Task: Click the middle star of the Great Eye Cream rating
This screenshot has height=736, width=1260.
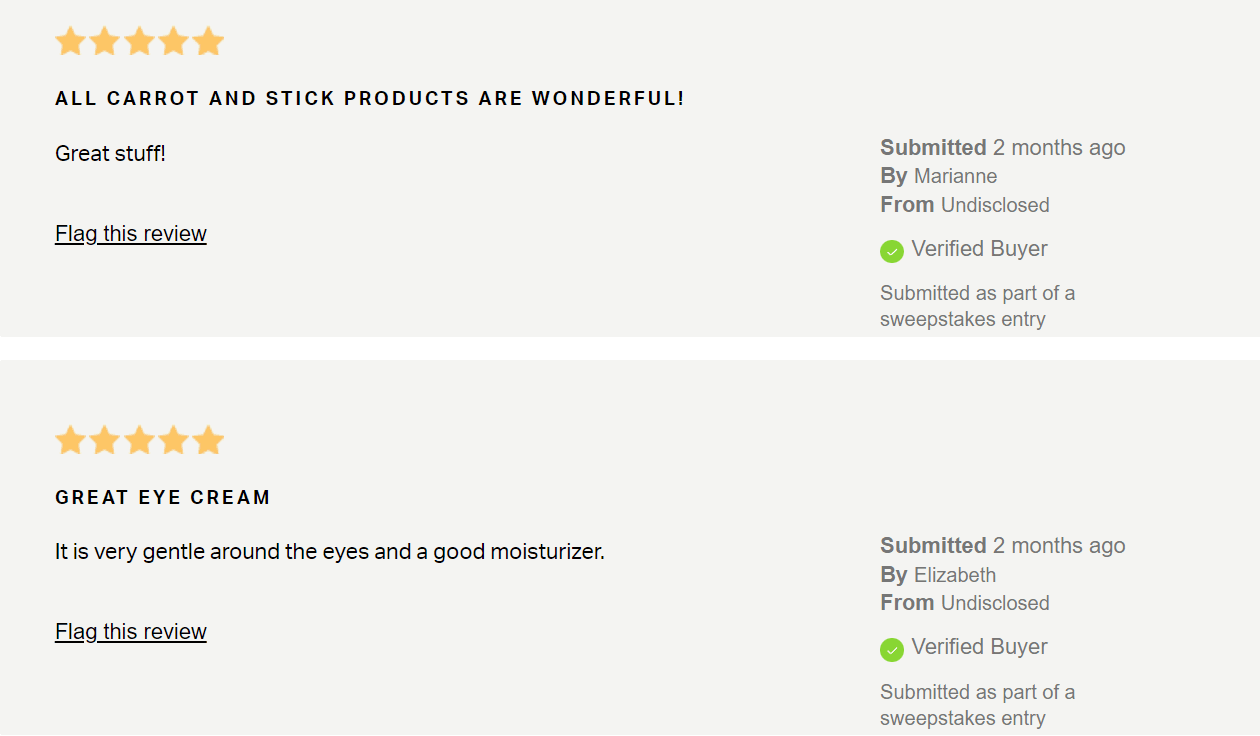Action: pos(139,440)
